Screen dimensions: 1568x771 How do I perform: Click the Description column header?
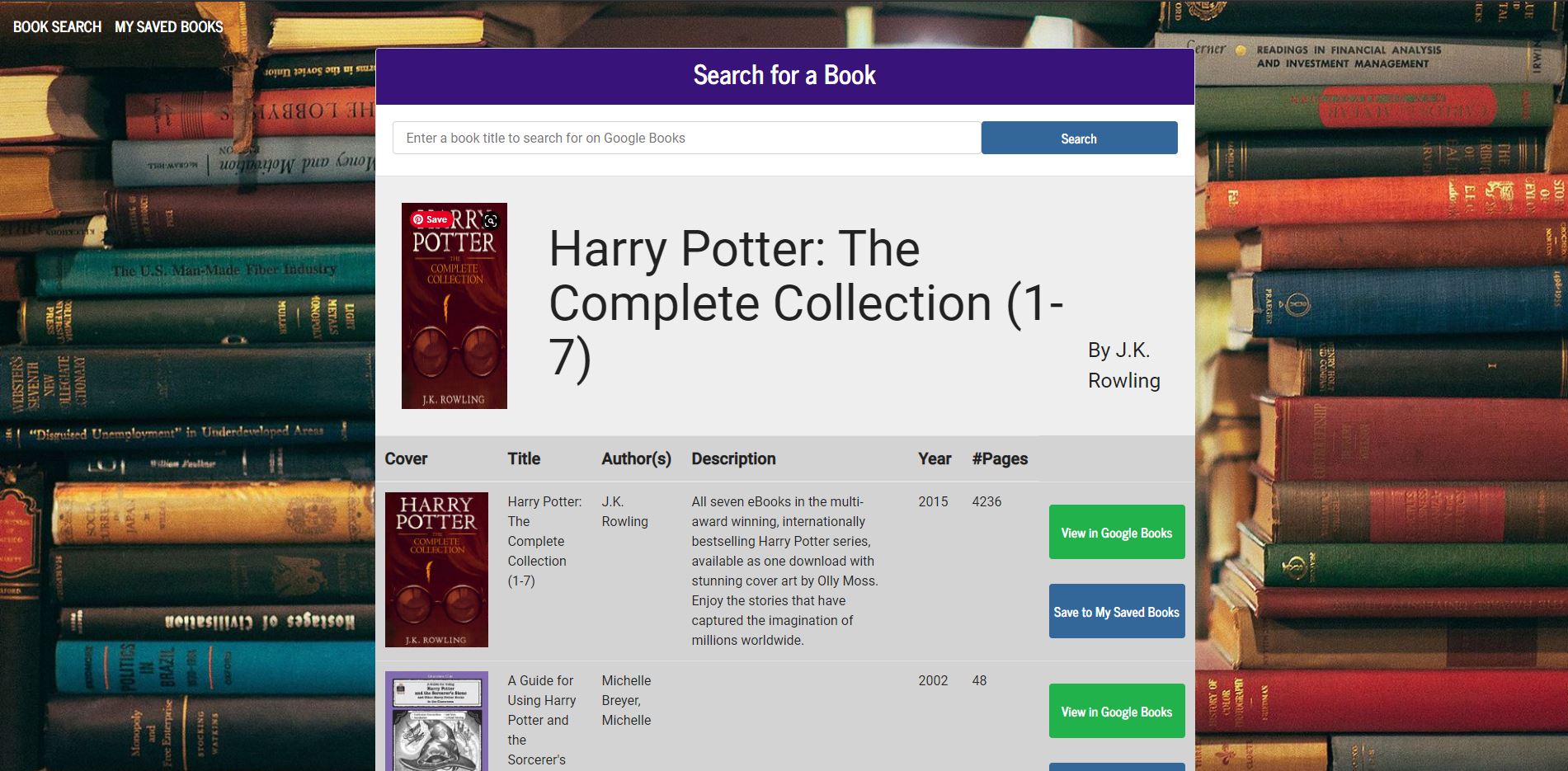pos(734,458)
